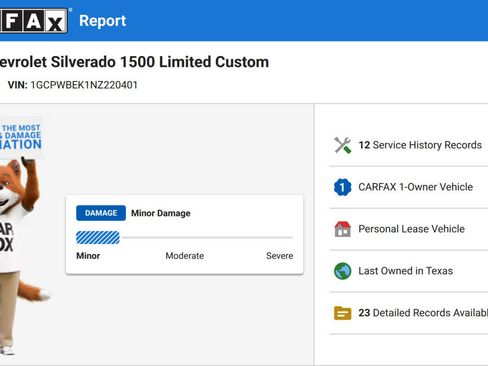Click the VIN number 1GCPWBEK1NZ220401

(84, 85)
